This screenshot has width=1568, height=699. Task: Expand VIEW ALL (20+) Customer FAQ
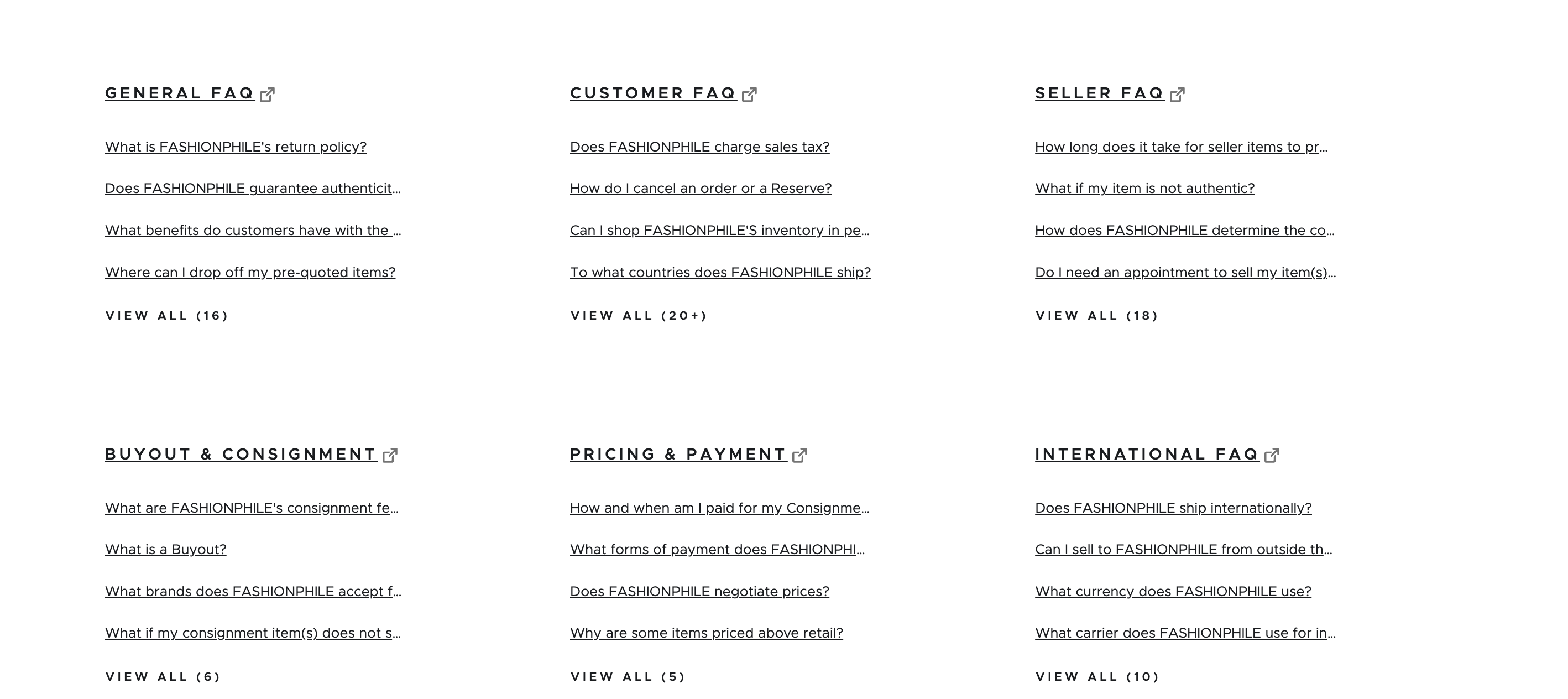(x=638, y=315)
